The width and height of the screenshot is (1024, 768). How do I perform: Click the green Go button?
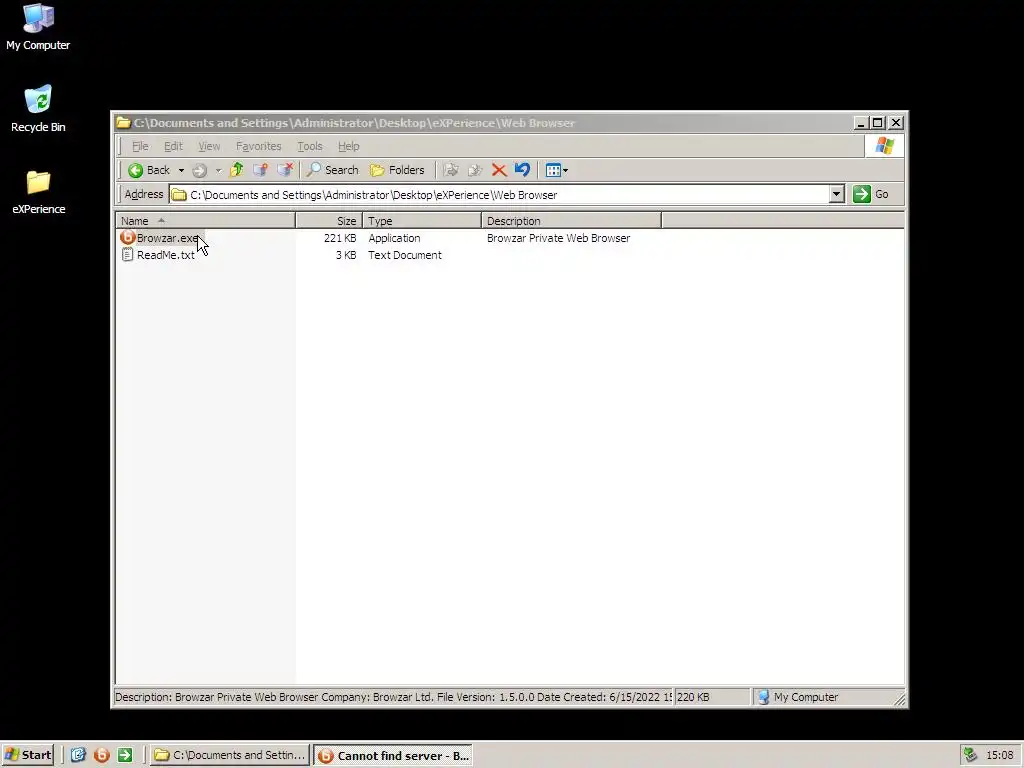click(872, 195)
